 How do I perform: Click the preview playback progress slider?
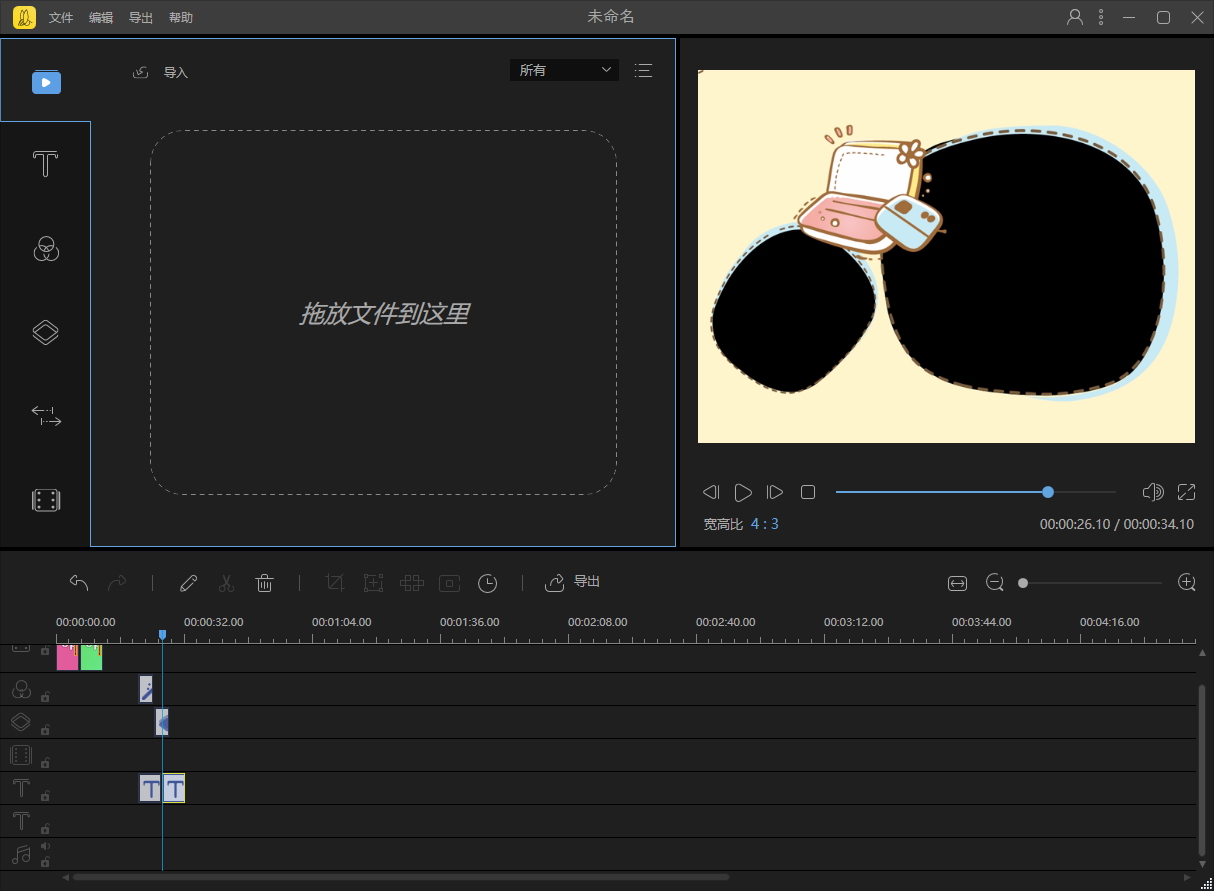point(976,492)
